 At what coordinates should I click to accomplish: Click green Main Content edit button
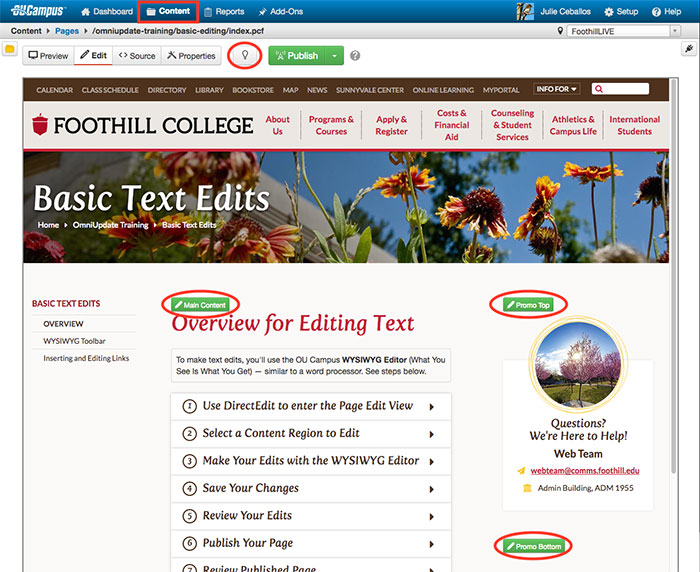tap(200, 305)
